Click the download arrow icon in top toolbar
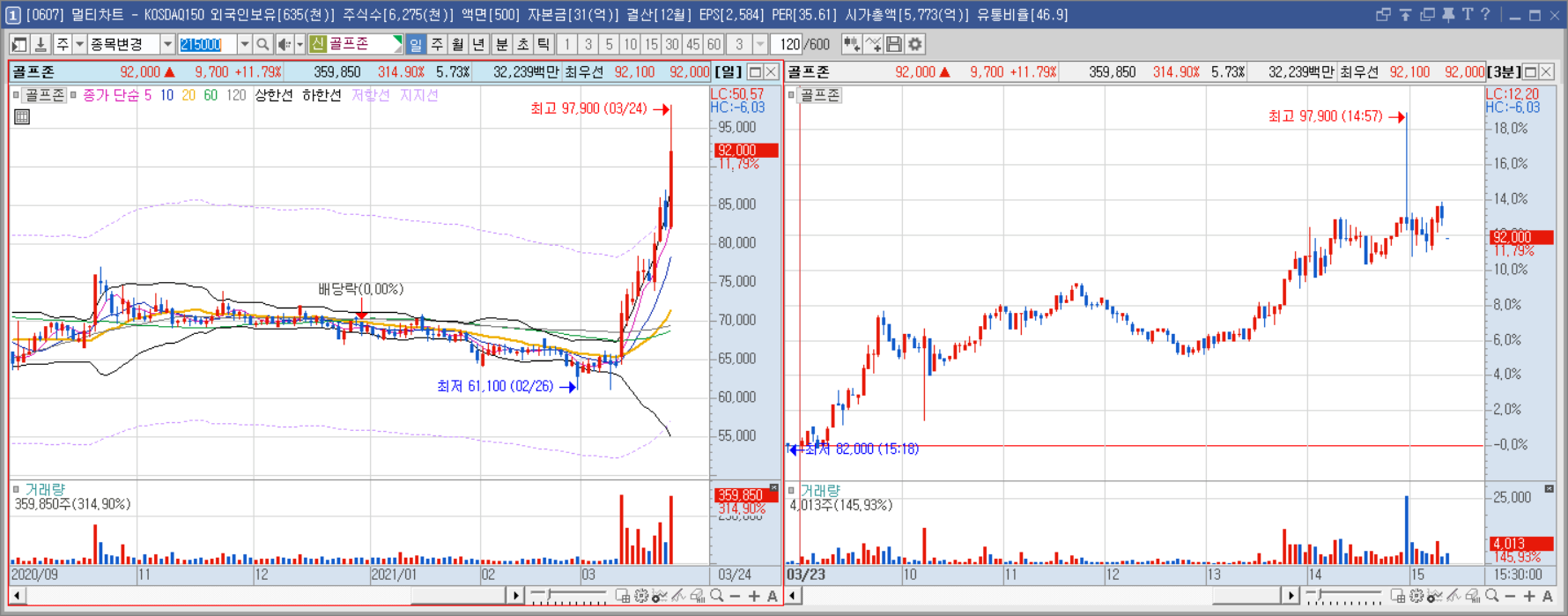This screenshot has width=1568, height=616. tap(40, 44)
